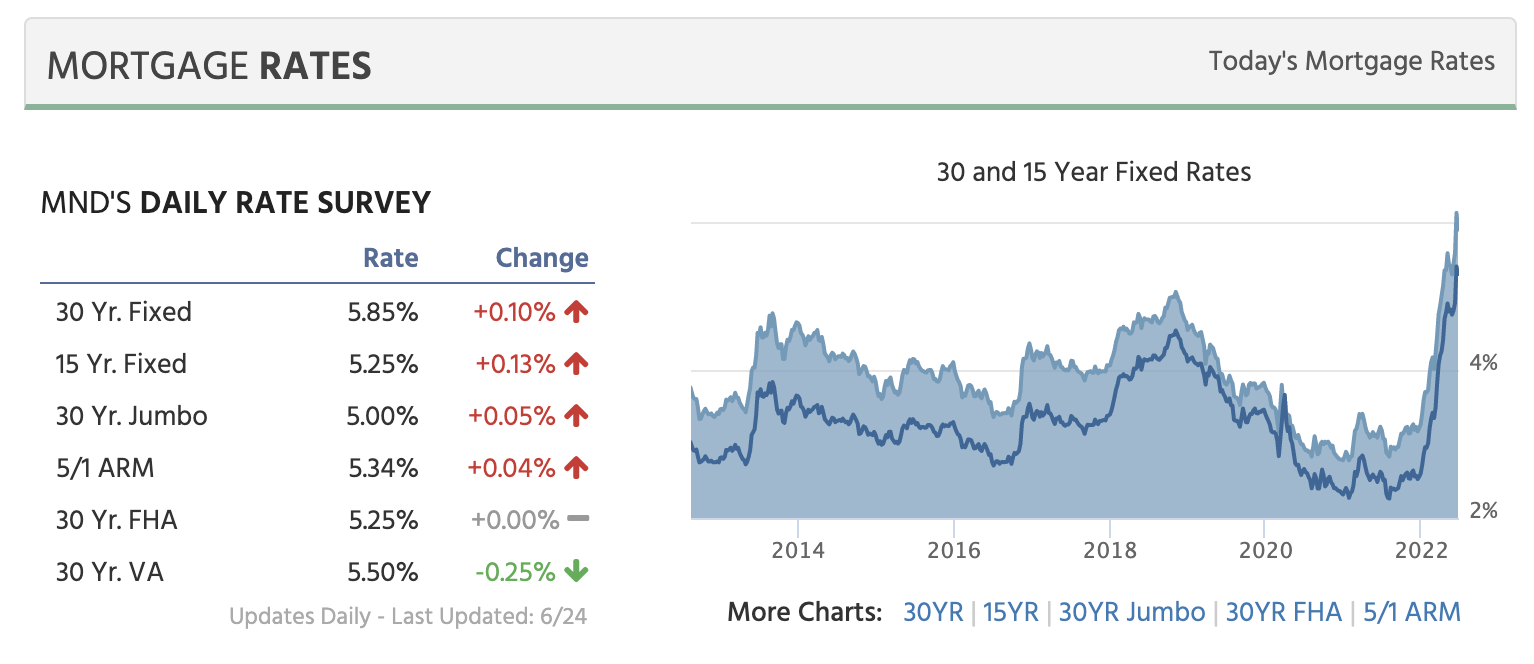Click the 2018 label on chart axis

pos(1109,550)
